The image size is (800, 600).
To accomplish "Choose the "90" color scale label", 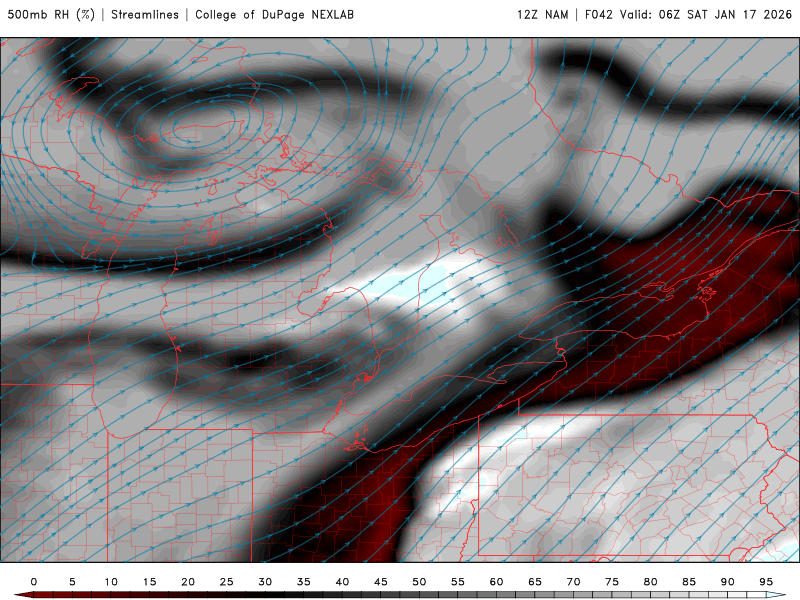I will click(728, 582).
